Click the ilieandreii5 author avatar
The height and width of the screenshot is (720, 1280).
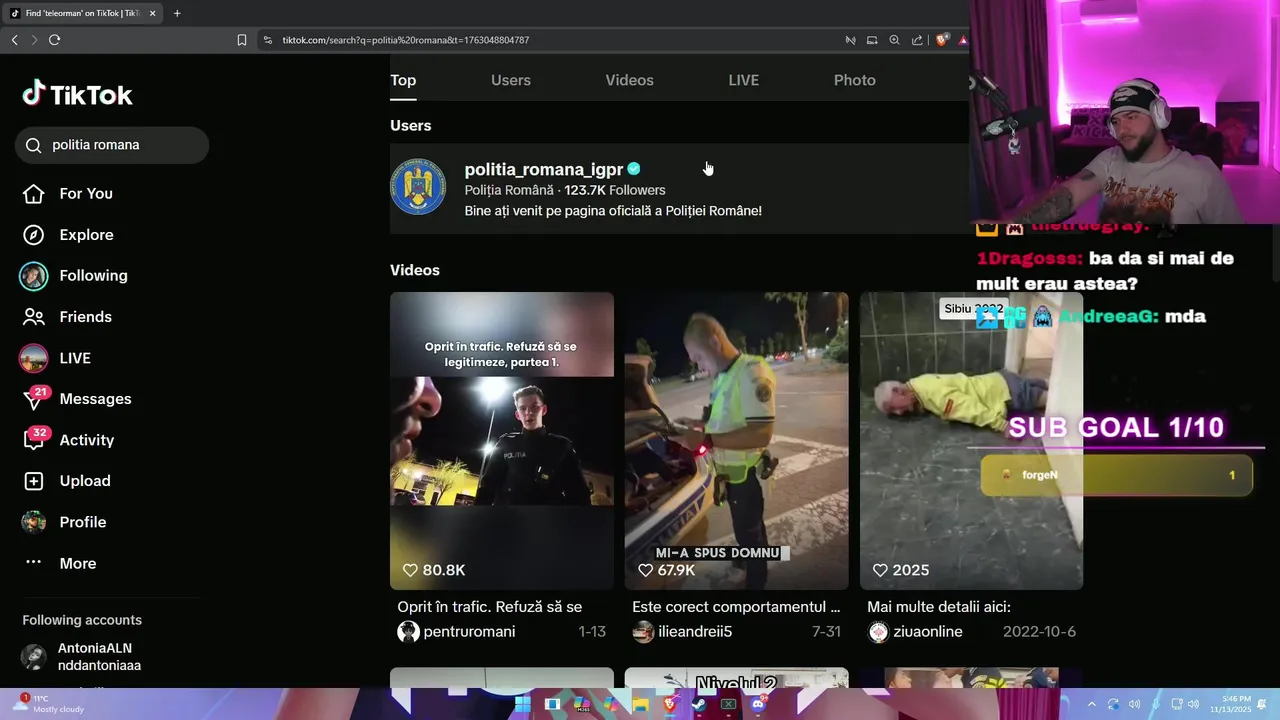pyautogui.click(x=643, y=631)
